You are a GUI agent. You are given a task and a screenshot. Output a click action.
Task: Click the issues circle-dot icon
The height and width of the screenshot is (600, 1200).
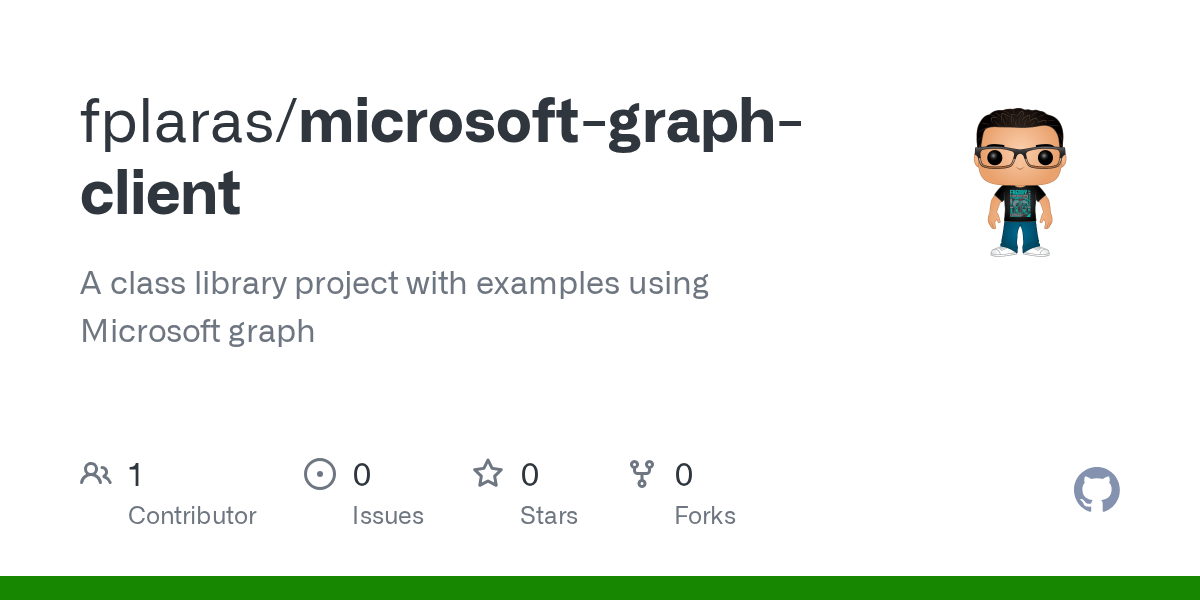[x=320, y=474]
